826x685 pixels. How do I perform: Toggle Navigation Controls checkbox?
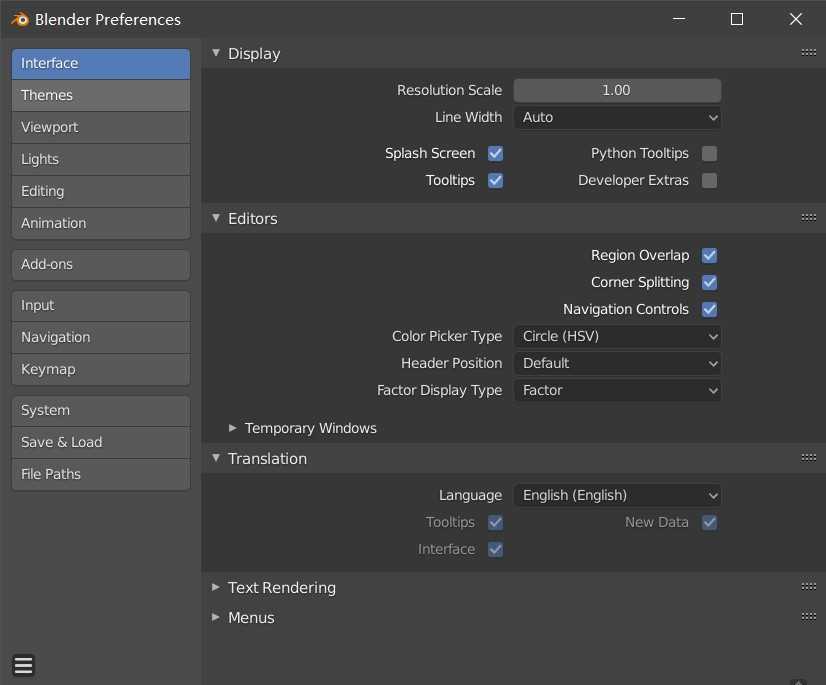pos(710,309)
